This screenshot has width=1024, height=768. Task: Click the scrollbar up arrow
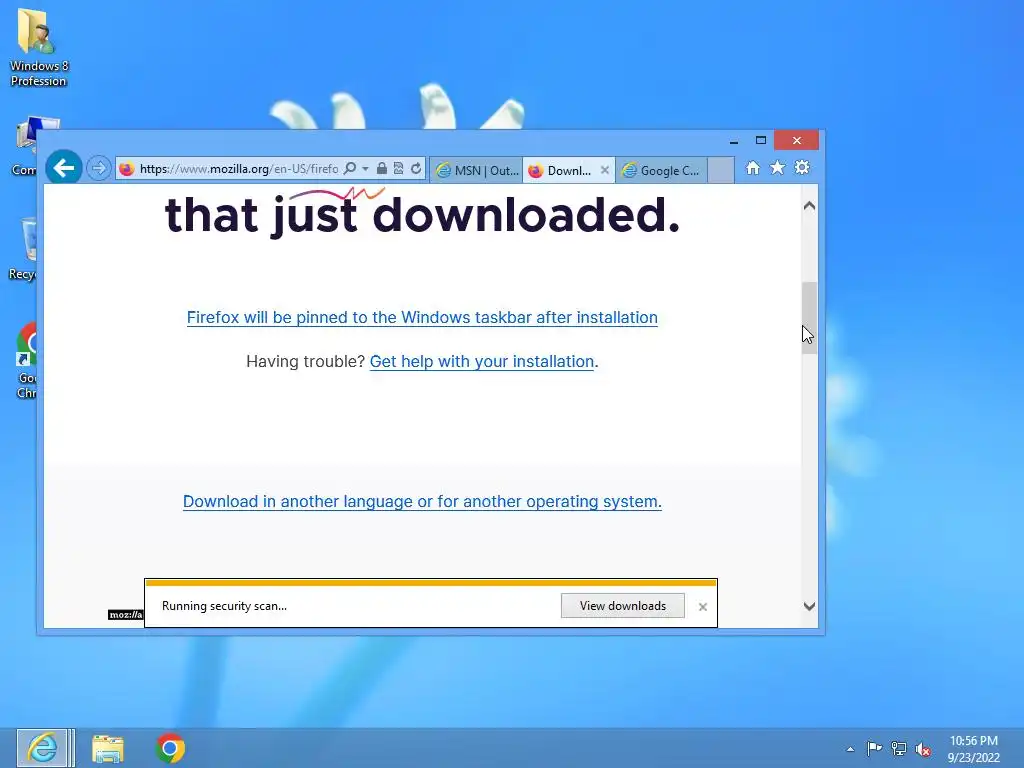(809, 206)
